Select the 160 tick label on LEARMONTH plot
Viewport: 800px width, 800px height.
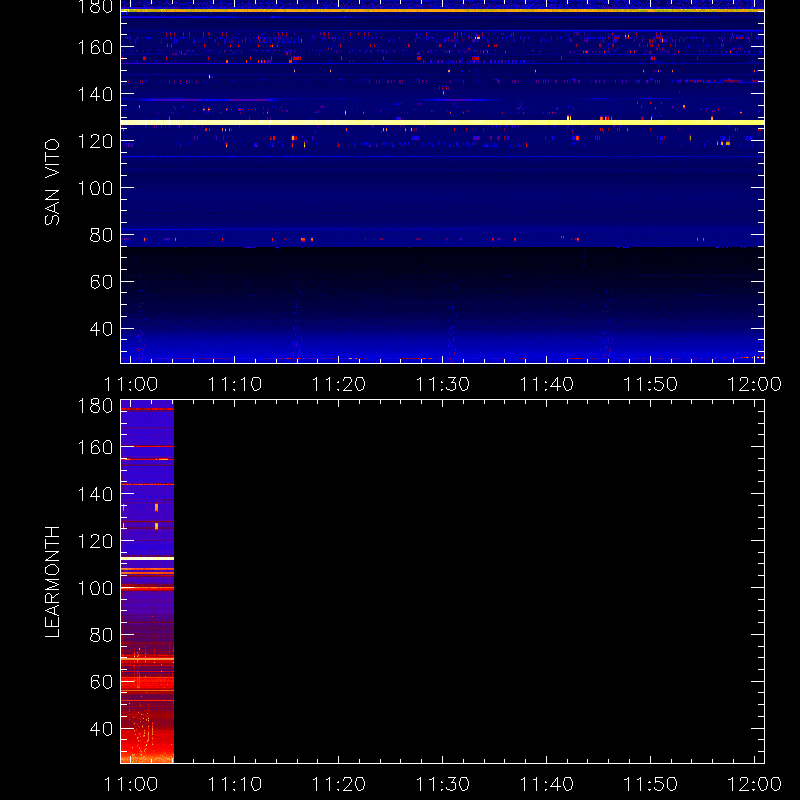click(95, 447)
